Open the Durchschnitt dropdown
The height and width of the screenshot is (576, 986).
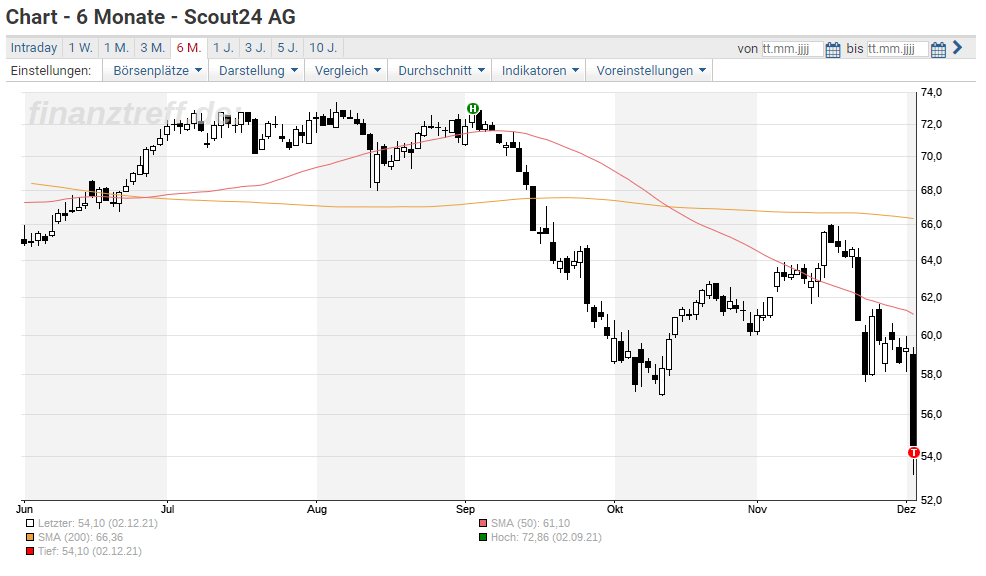[441, 70]
